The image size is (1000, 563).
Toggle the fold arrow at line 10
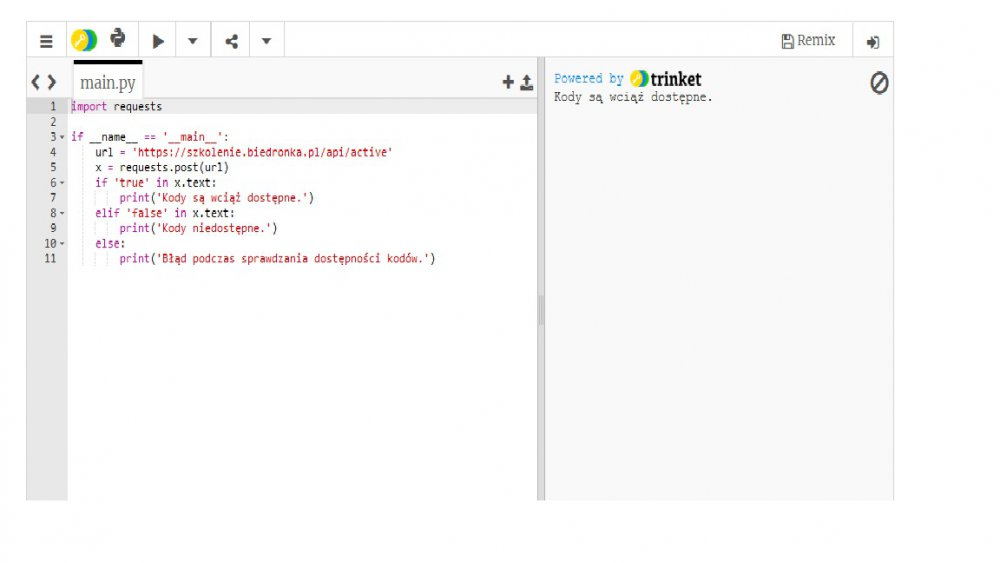tap(62, 244)
